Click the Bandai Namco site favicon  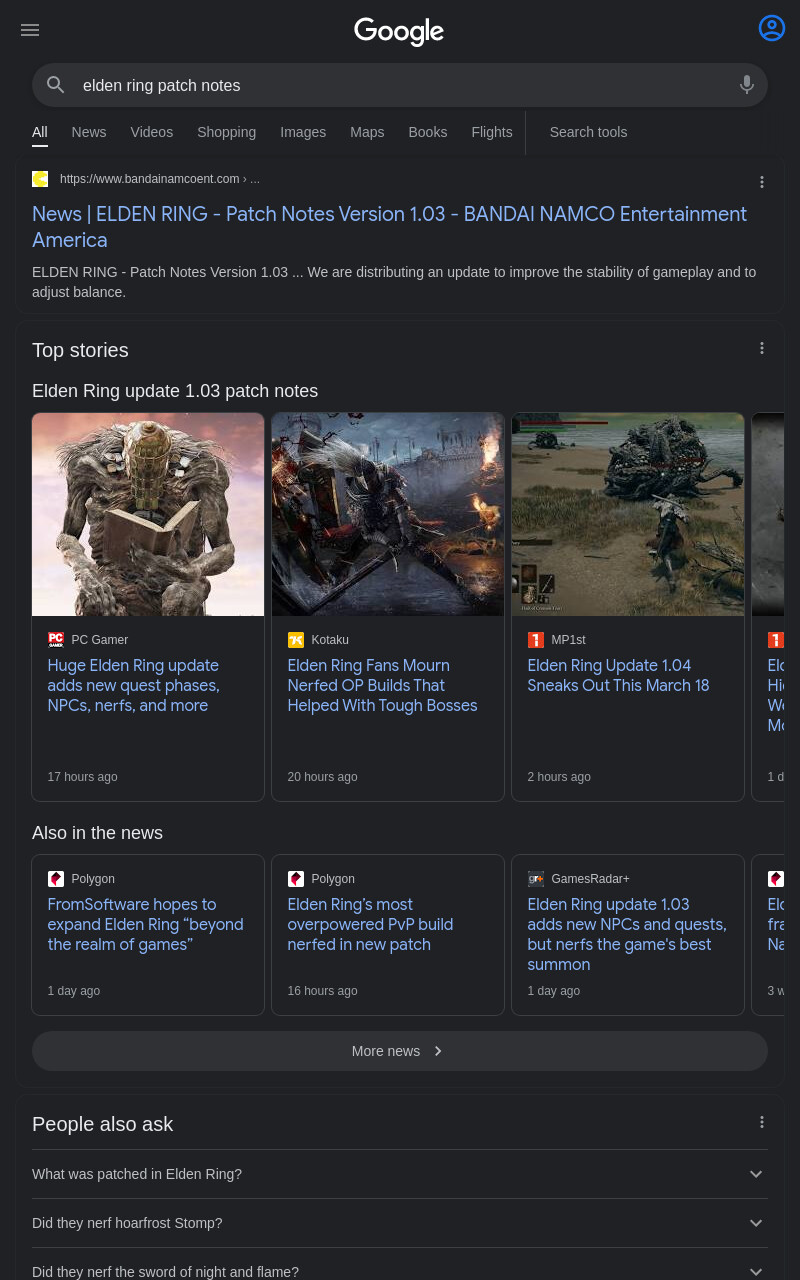[x=40, y=179]
